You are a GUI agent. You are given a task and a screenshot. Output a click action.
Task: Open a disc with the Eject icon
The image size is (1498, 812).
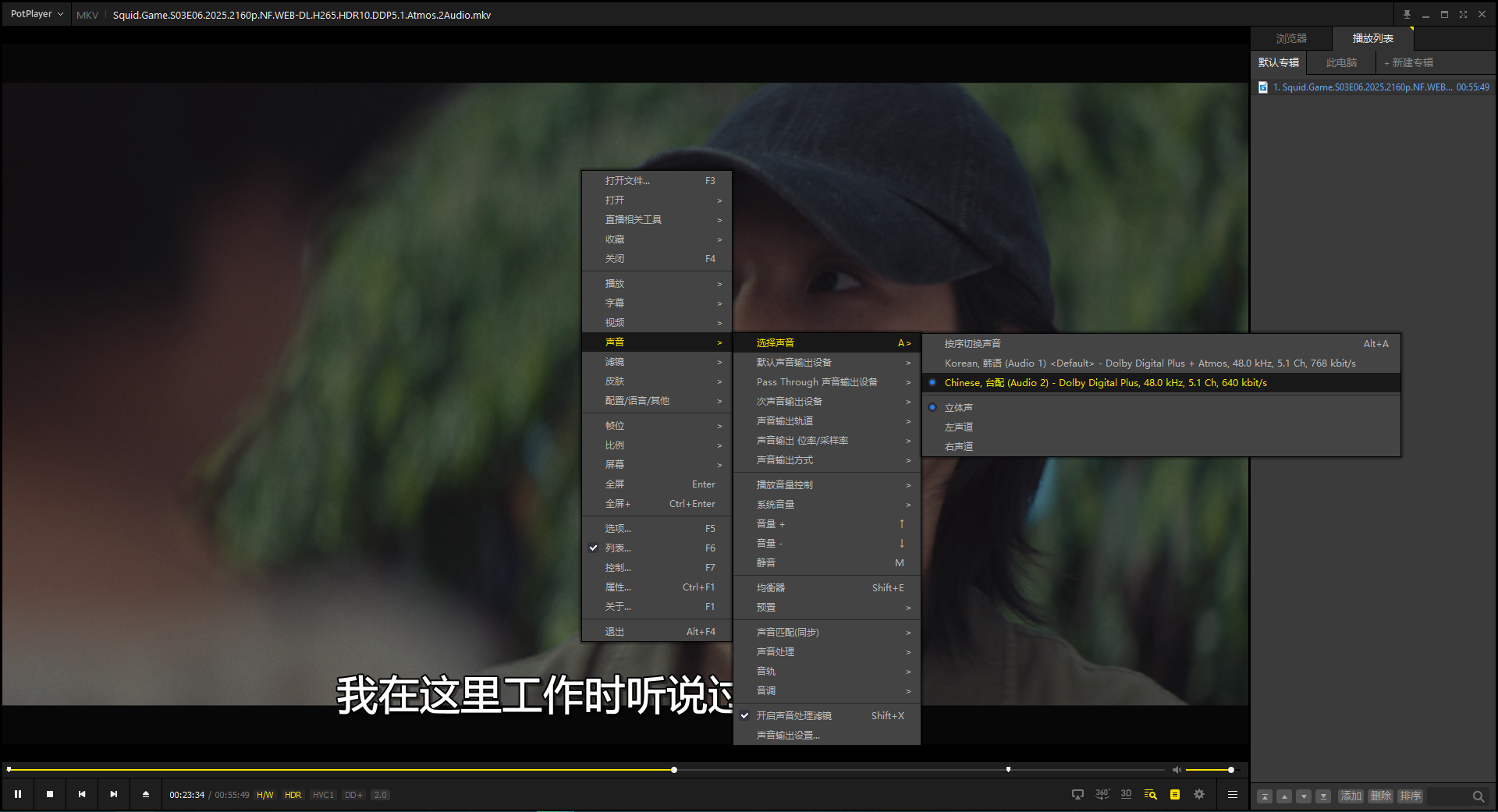[x=145, y=794]
